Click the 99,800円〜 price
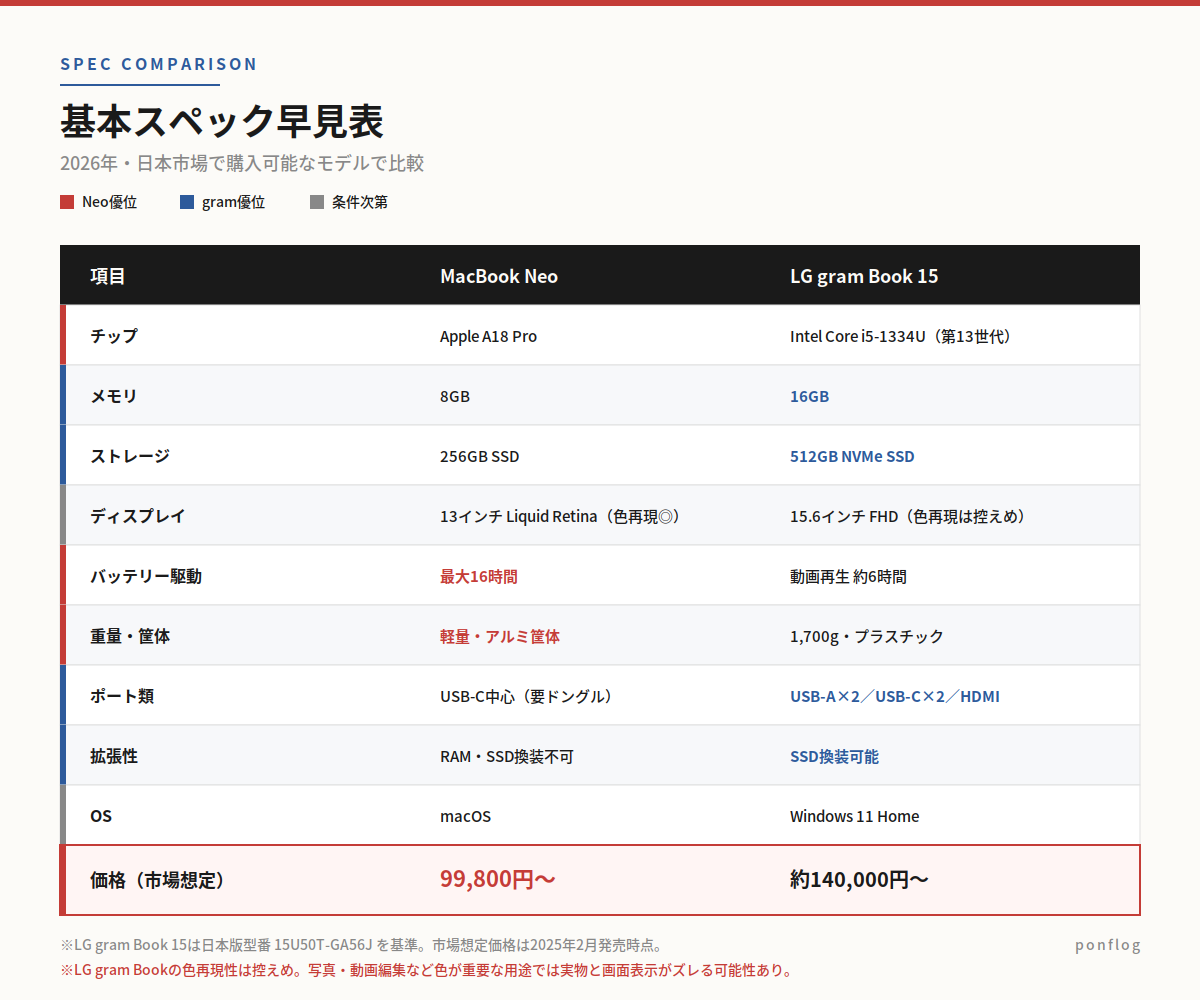Image resolution: width=1200 pixels, height=1000 pixels. (x=498, y=880)
